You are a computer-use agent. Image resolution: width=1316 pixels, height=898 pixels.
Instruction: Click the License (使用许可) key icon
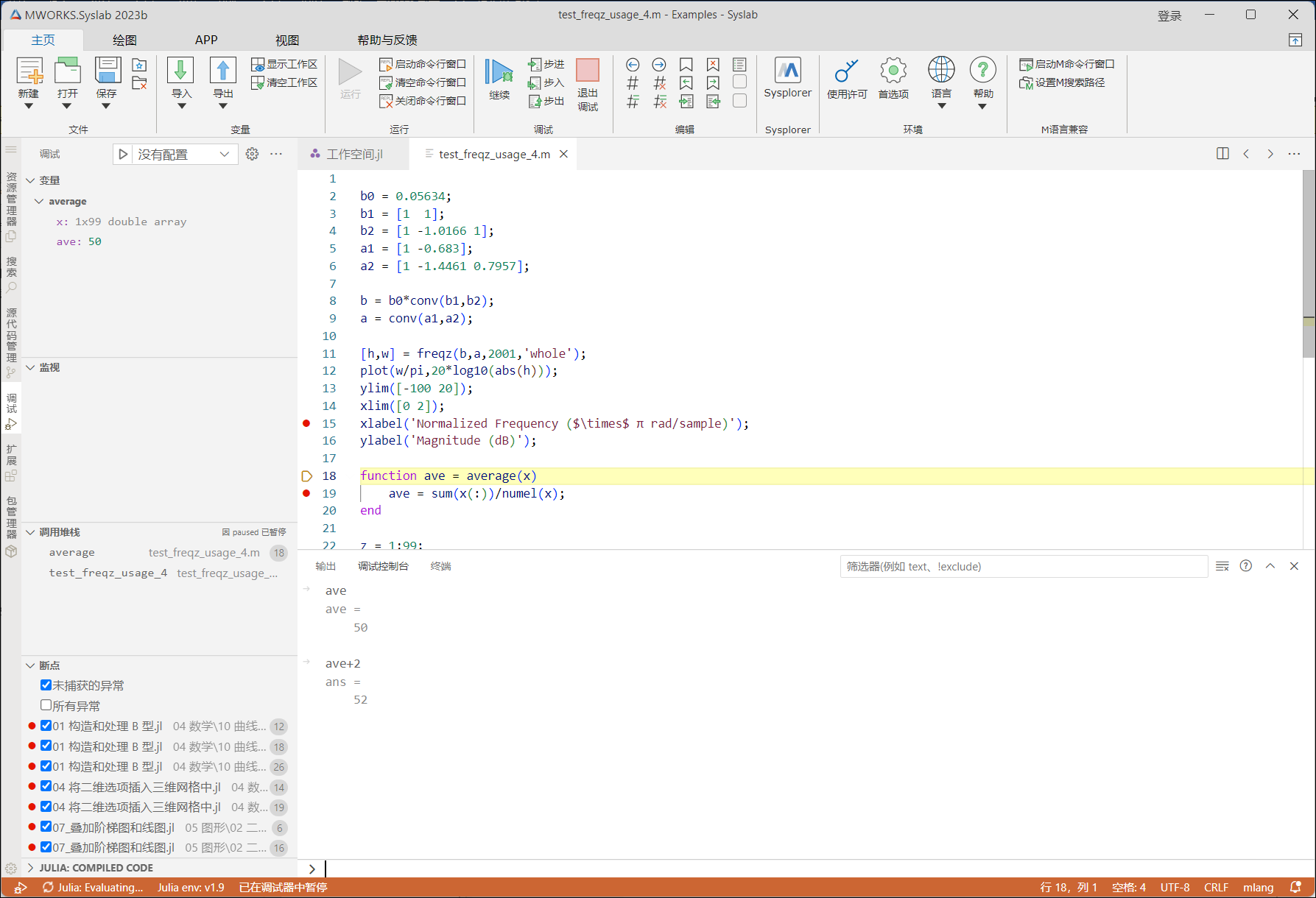click(846, 71)
